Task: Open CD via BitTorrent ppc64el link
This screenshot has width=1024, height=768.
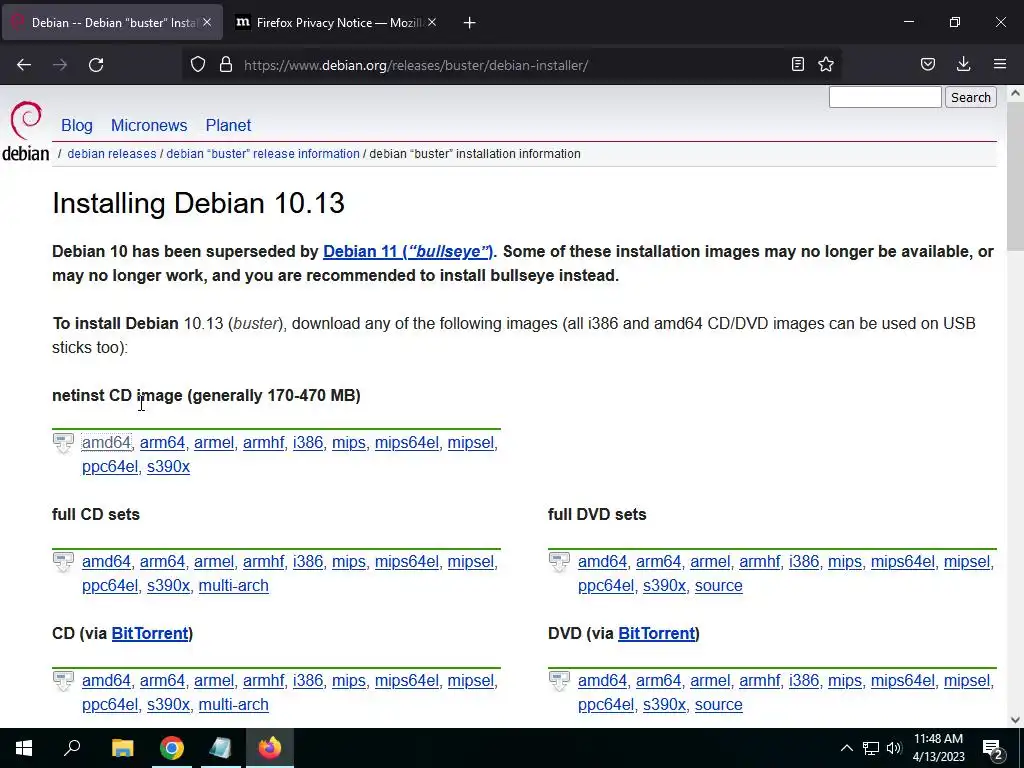Action: click(110, 705)
